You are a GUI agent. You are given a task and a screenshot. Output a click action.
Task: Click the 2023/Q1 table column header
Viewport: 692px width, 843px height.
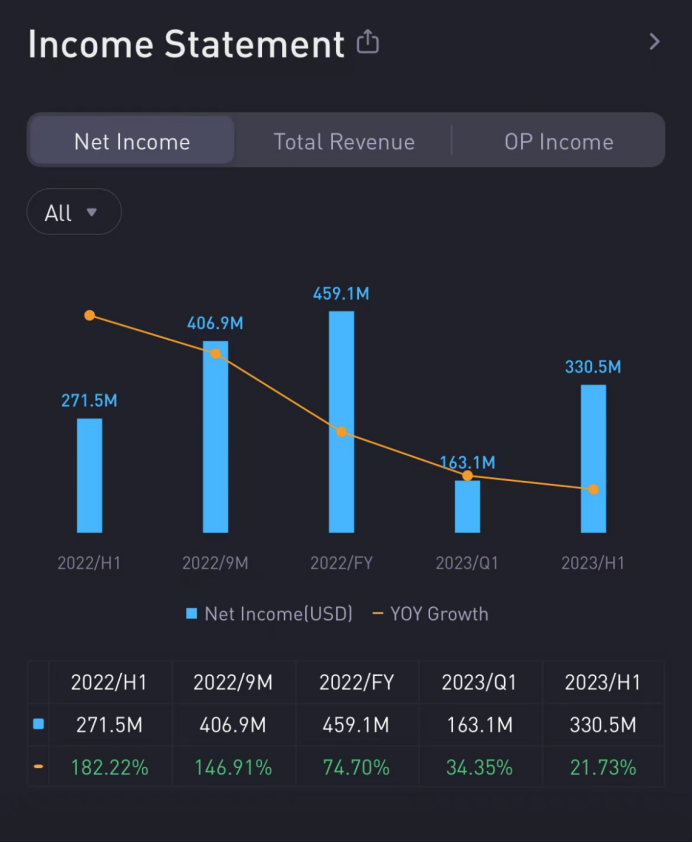[x=479, y=682]
